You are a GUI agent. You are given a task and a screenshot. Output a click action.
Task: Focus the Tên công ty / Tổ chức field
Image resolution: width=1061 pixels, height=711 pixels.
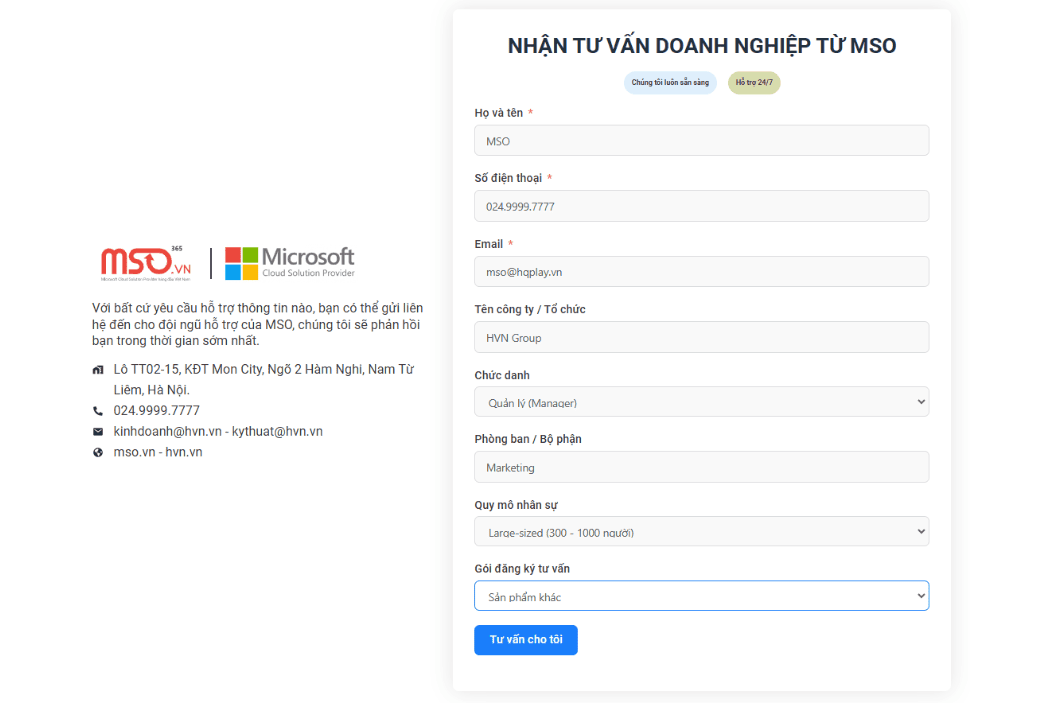(x=701, y=338)
